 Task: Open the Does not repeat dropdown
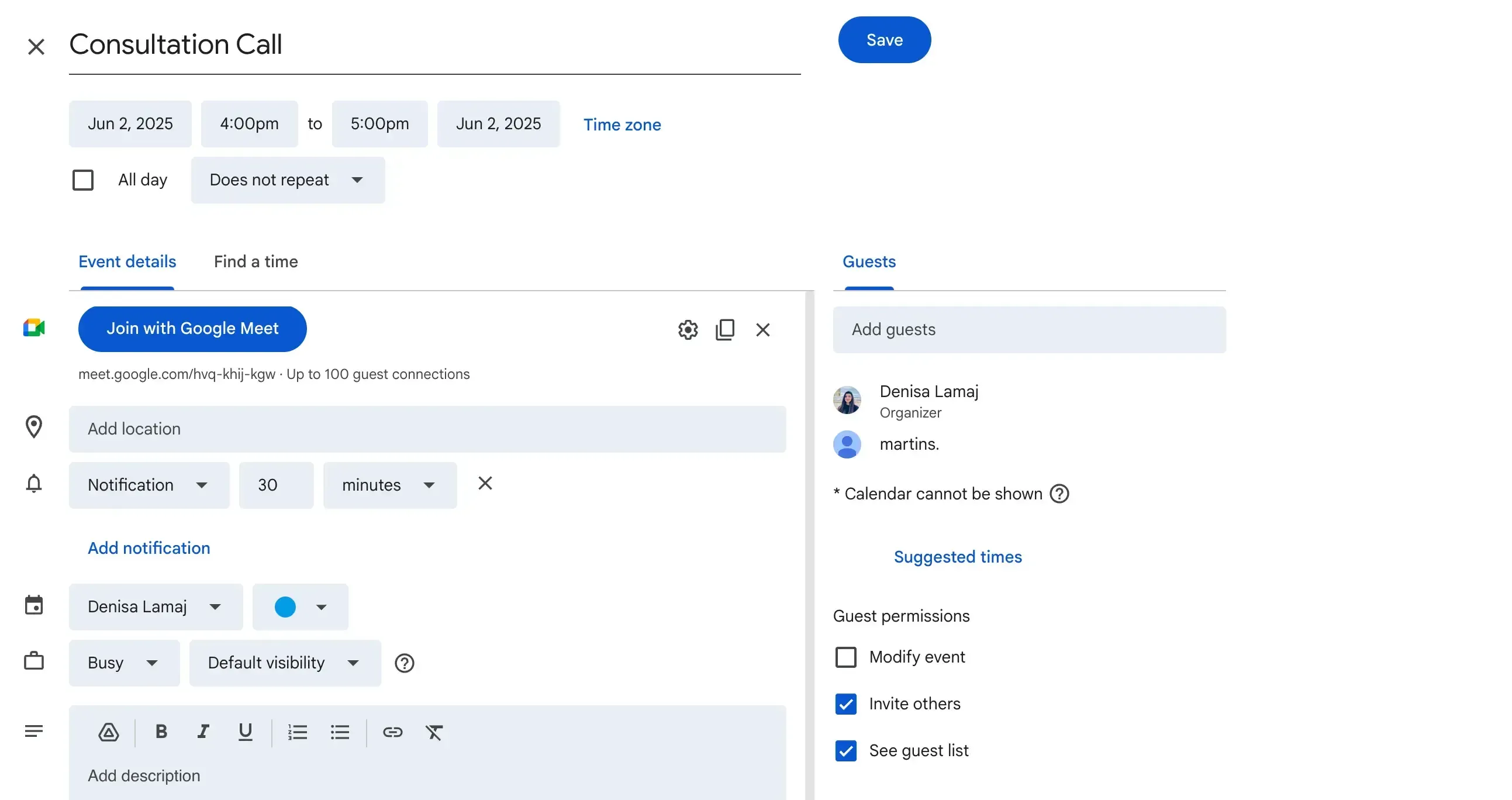click(287, 180)
